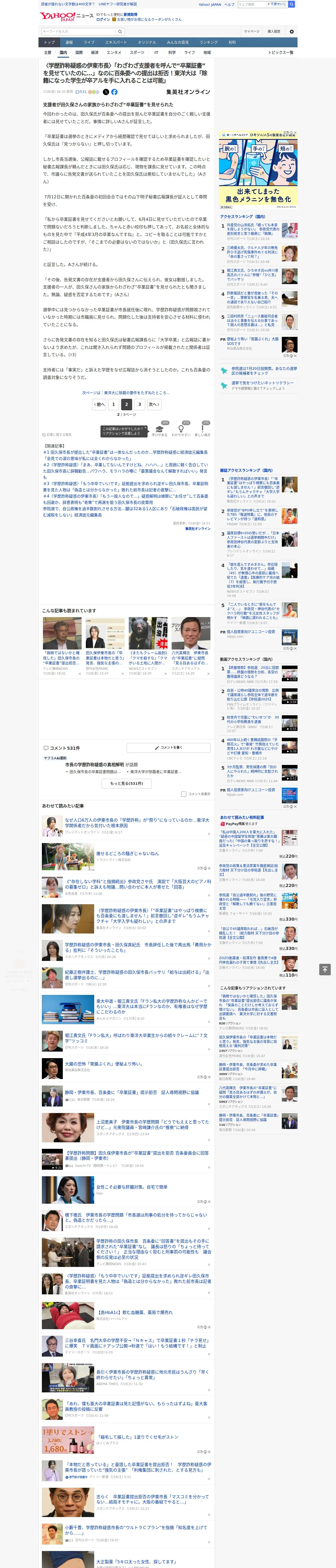The width and height of the screenshot is (336, 1568).
Task: Select the みんなの意見 tab
Action: (178, 43)
